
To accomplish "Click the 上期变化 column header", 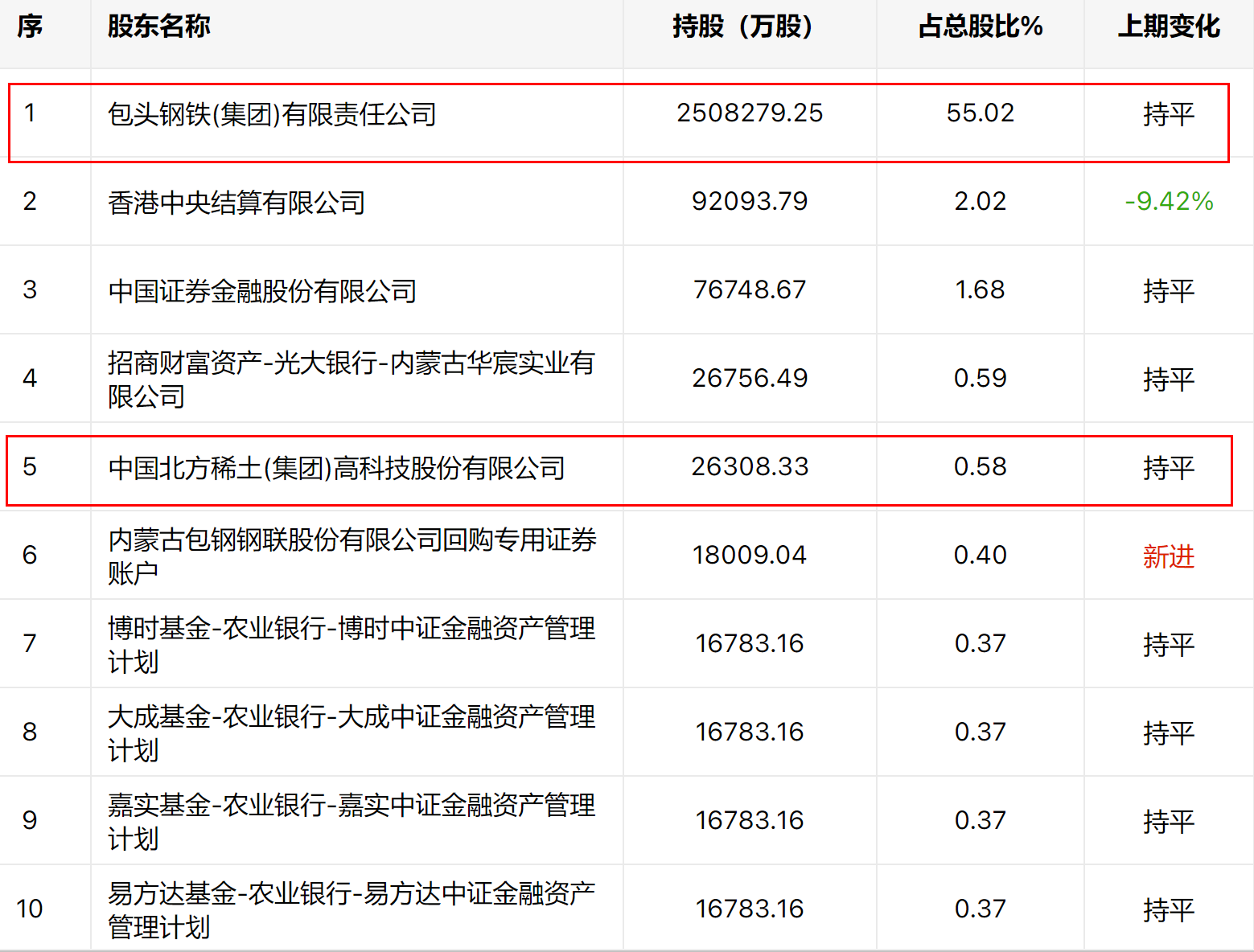I will pyautogui.click(x=1169, y=27).
